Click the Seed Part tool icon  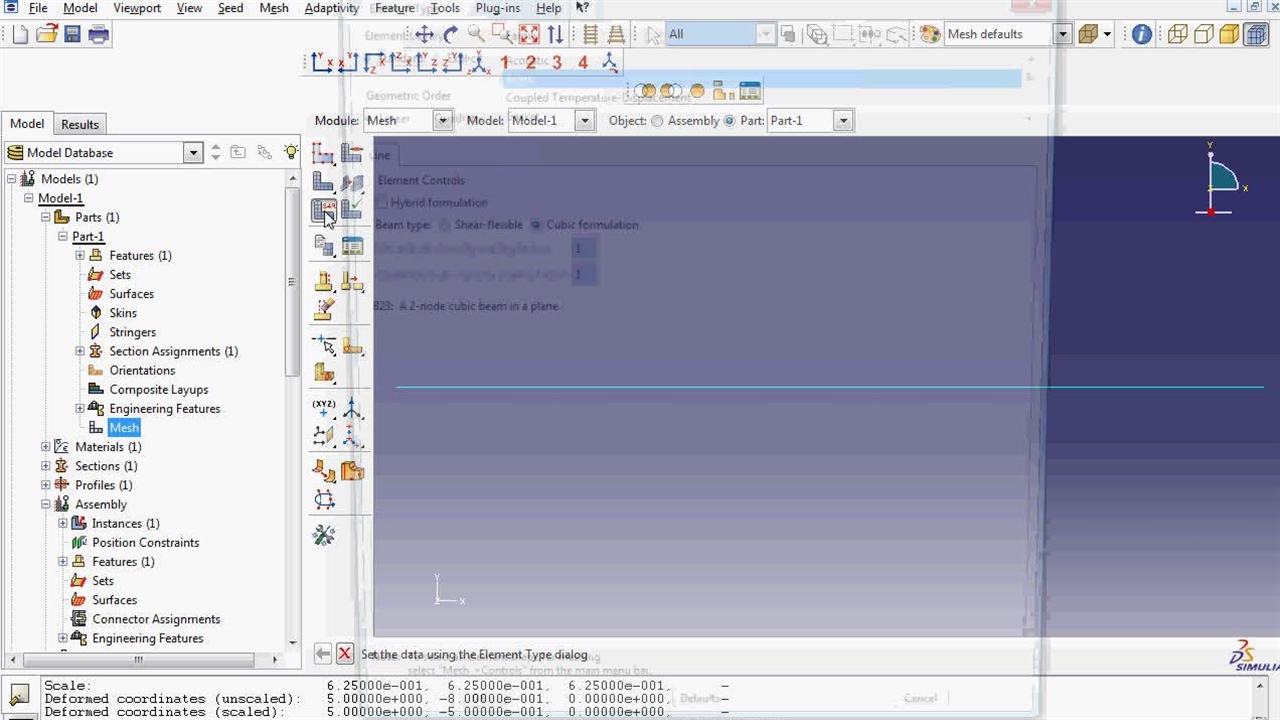pyautogui.click(x=323, y=153)
